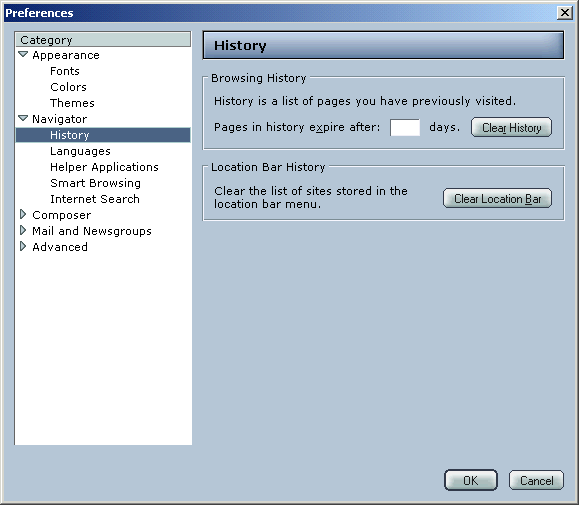This screenshot has width=579, height=505.
Task: Select Fonts in the category tree
Action: 65,71
